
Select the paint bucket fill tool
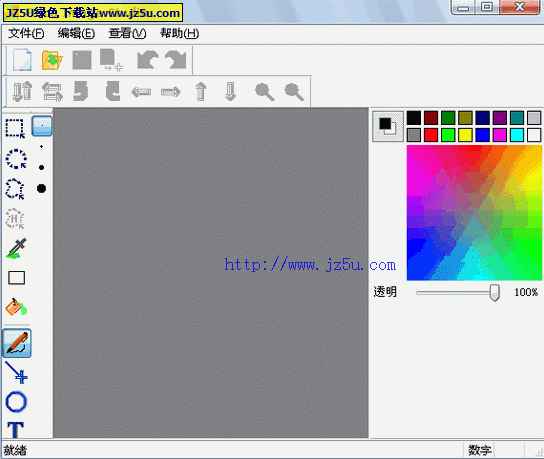click(16, 307)
